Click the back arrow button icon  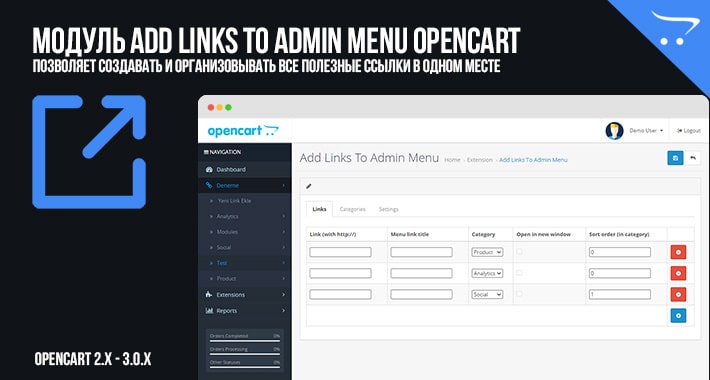point(692,158)
